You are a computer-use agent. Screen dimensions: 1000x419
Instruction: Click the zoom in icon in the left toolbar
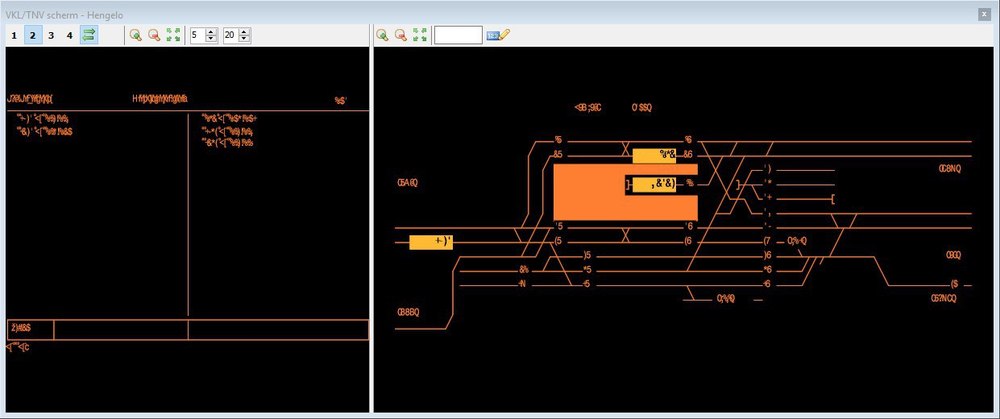(135, 35)
